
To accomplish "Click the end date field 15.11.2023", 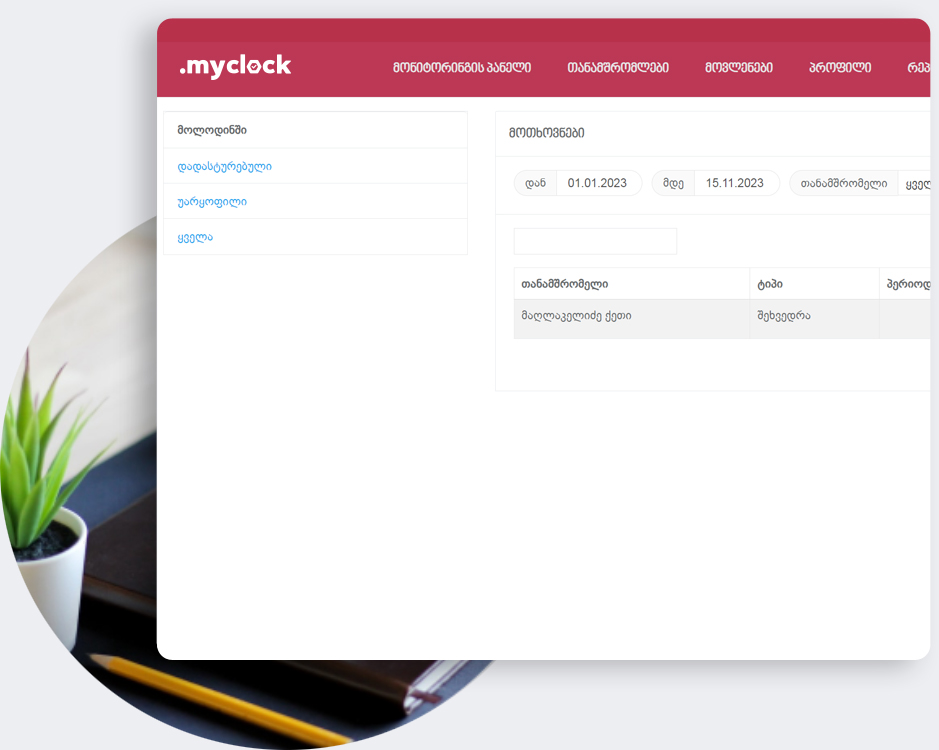I will pyautogui.click(x=735, y=183).
